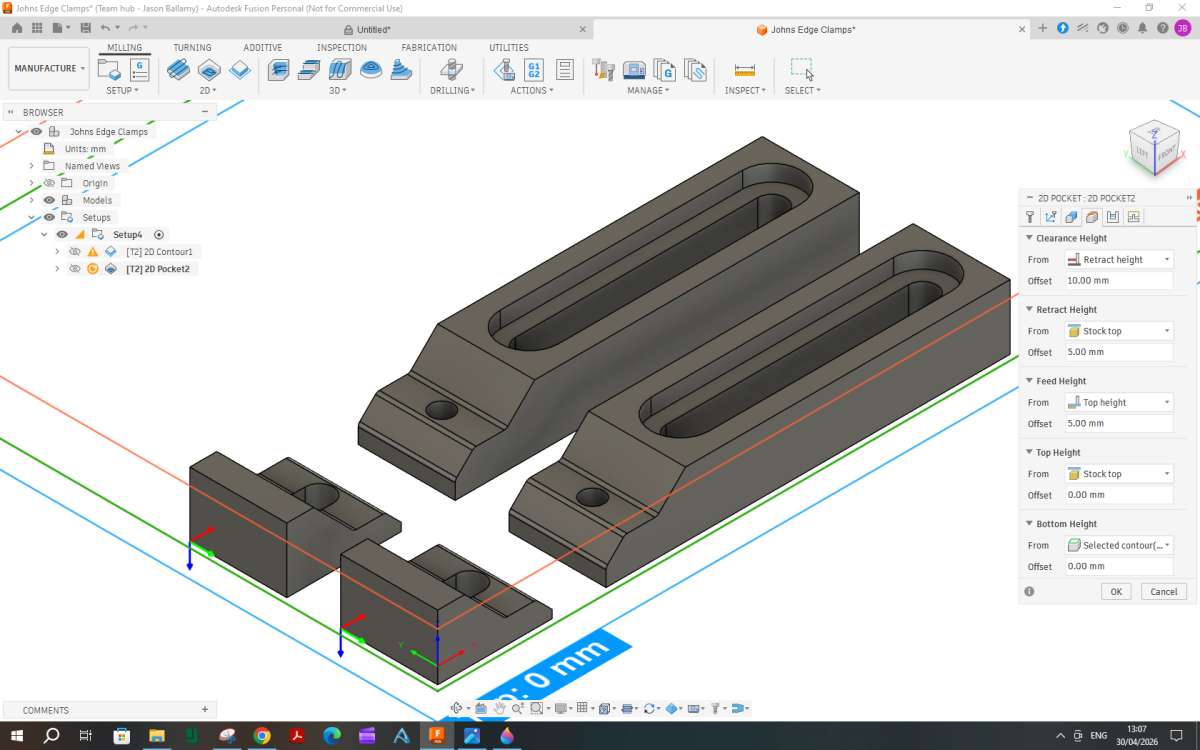Switch to the ADDITIVE tab
Viewport: 1200px width, 750px height.
263,47
